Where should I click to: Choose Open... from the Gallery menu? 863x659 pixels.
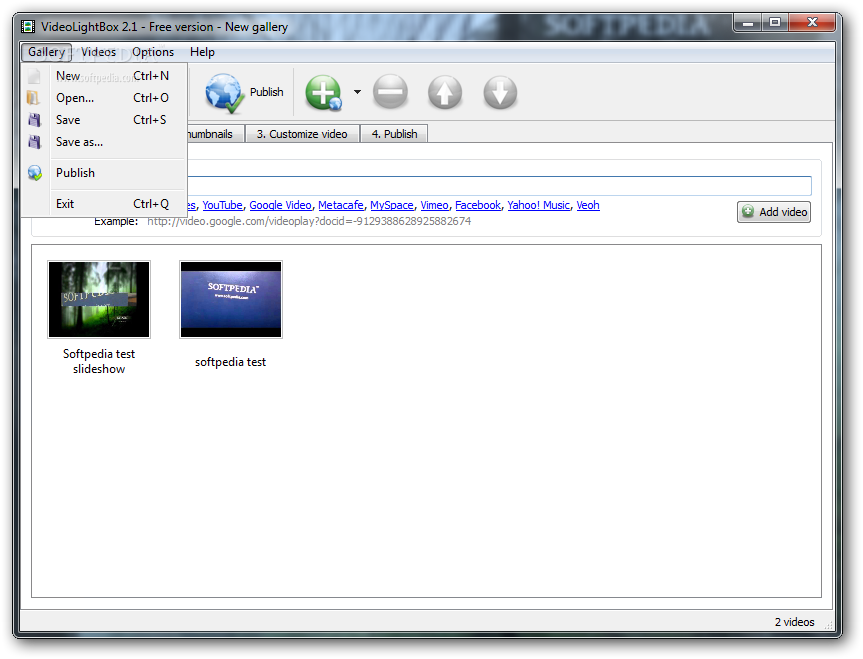click(105, 98)
